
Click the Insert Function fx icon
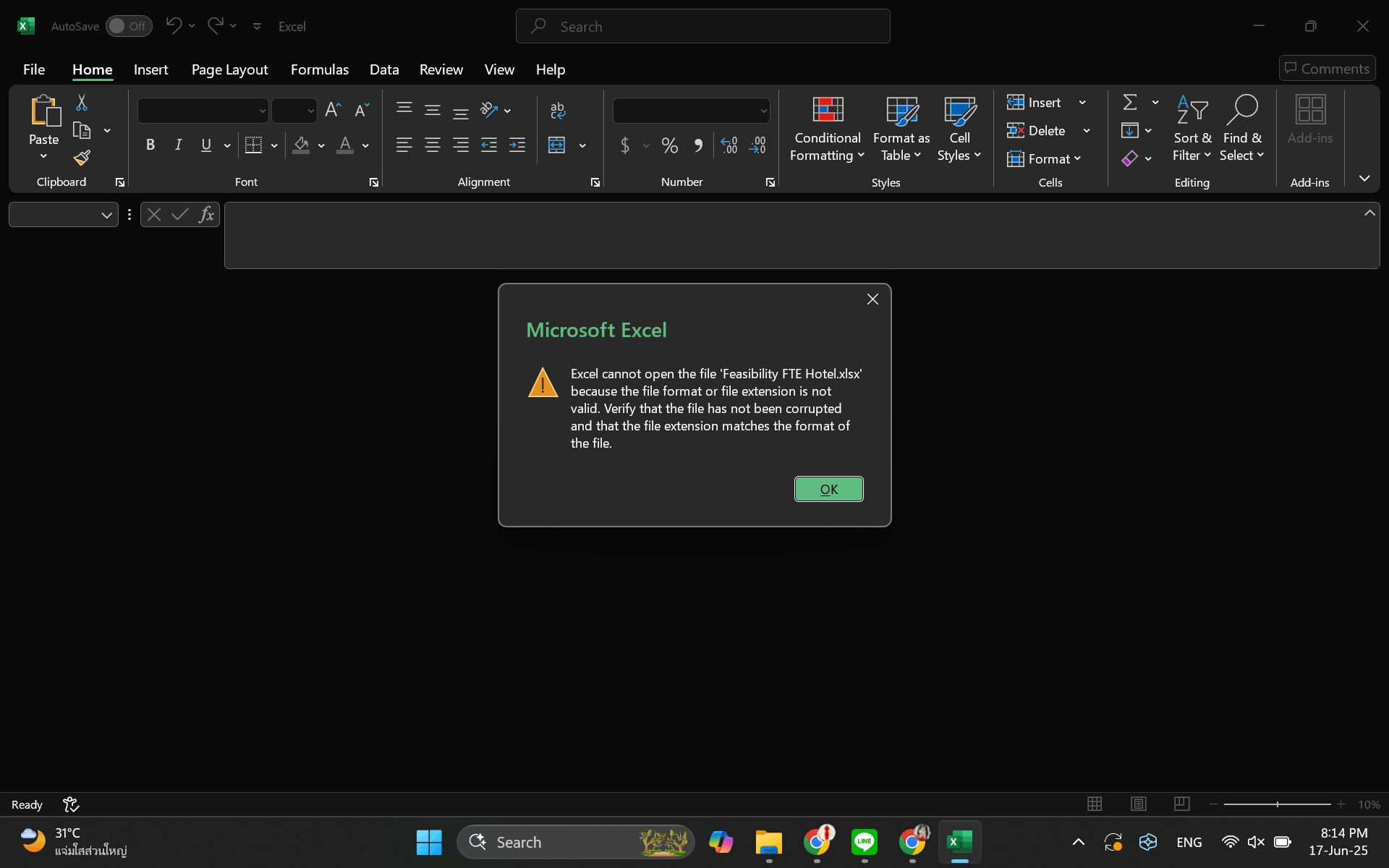tap(206, 214)
